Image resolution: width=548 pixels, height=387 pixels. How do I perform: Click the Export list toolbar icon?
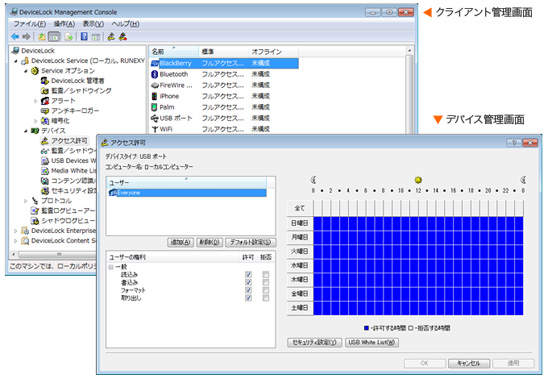pyautogui.click(x=69, y=36)
